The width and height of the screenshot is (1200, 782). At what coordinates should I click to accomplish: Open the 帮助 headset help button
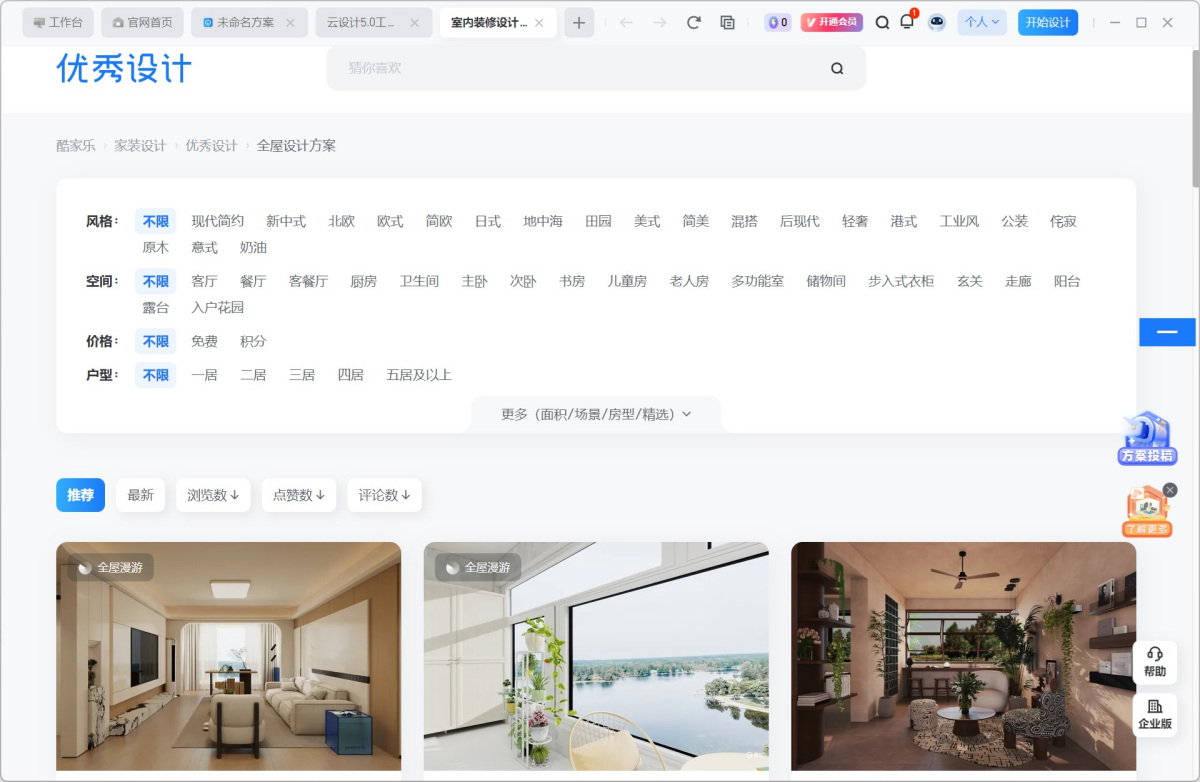[1155, 662]
